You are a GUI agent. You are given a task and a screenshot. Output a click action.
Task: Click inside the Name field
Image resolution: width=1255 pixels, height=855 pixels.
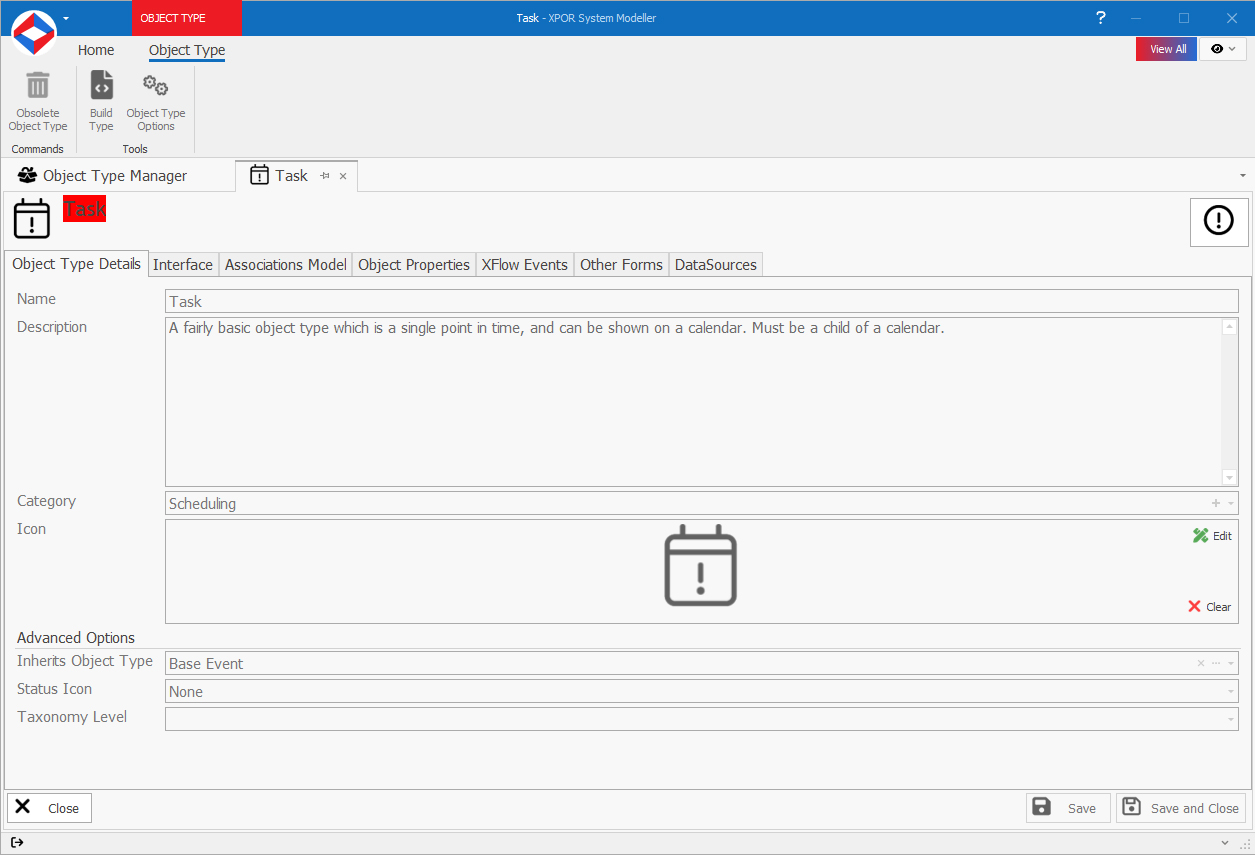pyautogui.click(x=600, y=300)
